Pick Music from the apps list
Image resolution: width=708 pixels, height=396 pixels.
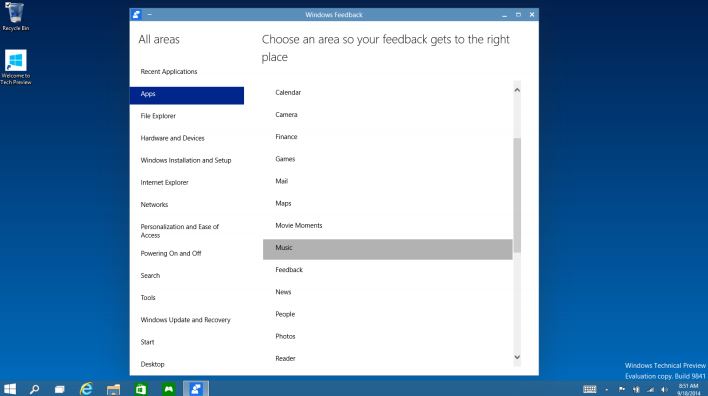tap(387, 249)
